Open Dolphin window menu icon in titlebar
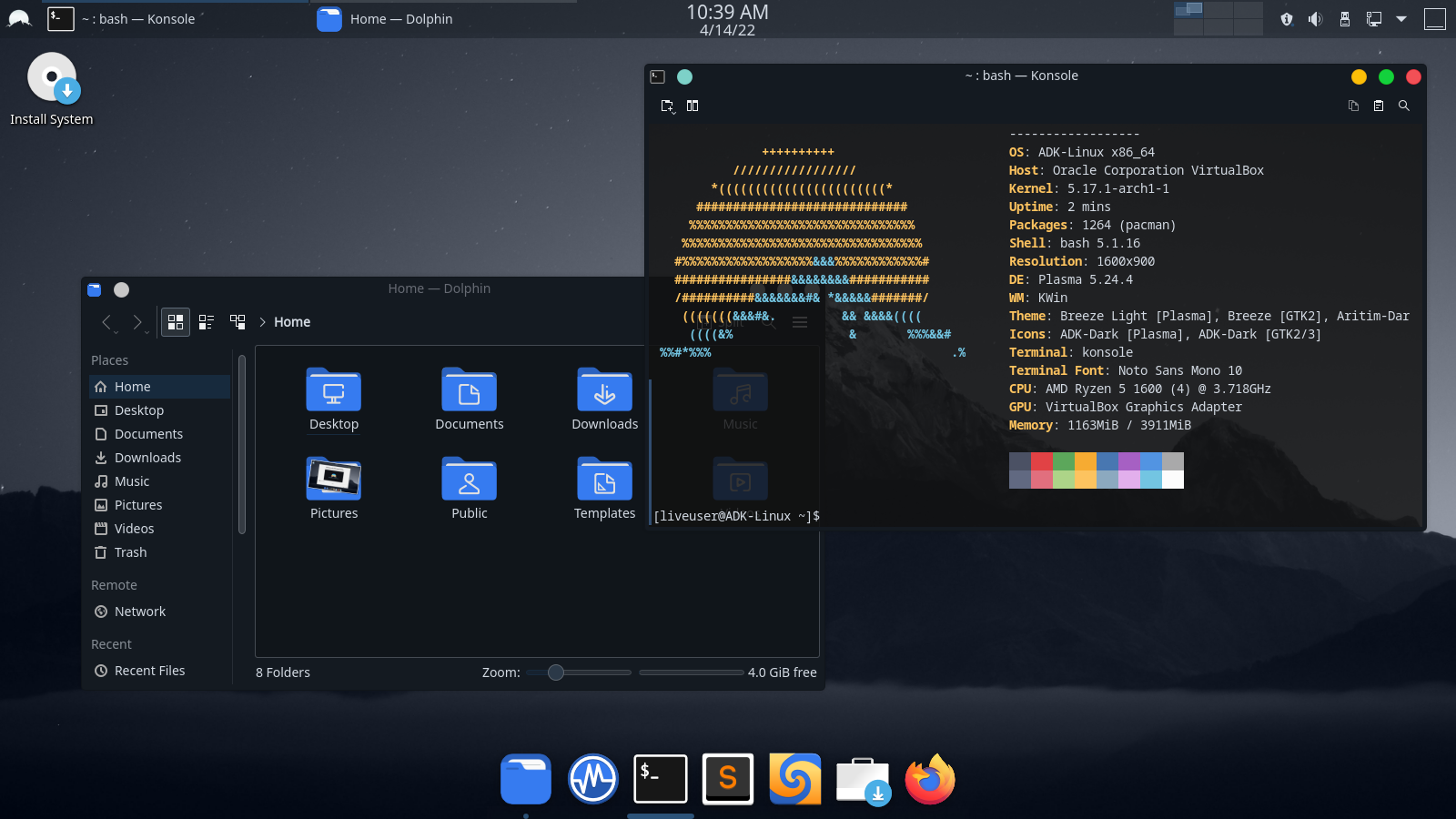1456x819 pixels. pyautogui.click(x=94, y=289)
